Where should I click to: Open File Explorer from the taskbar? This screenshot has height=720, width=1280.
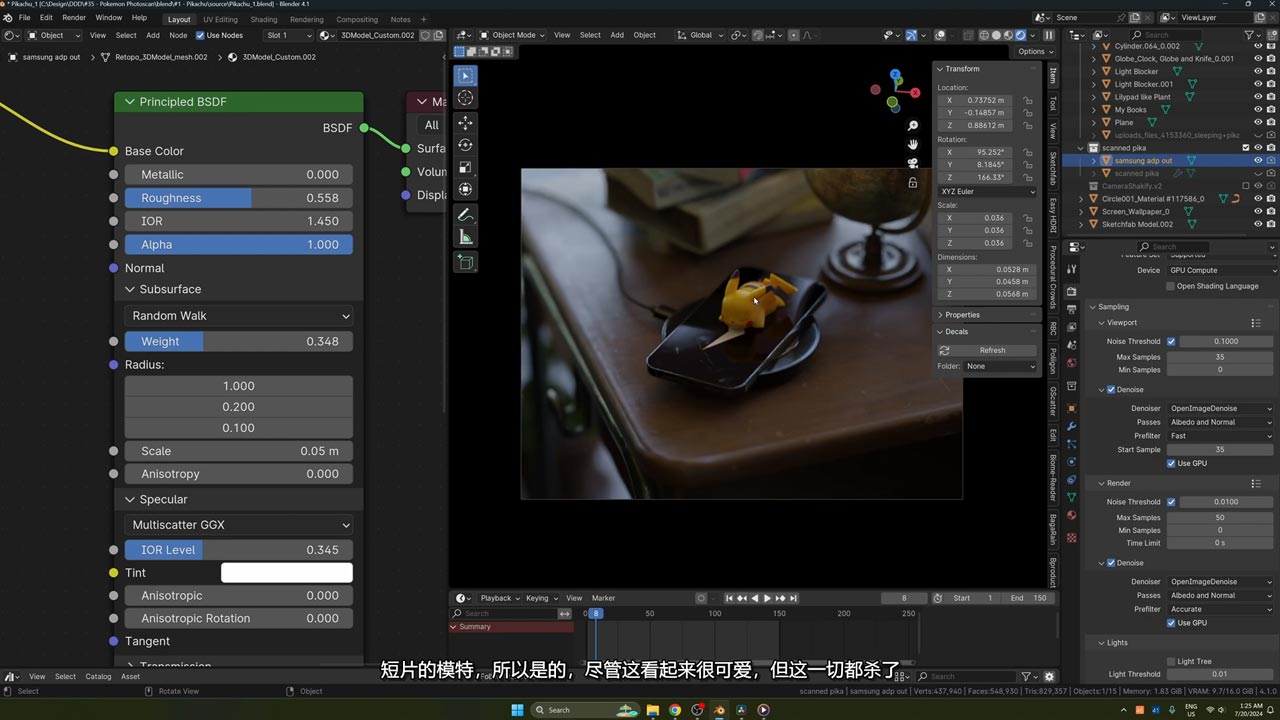[653, 710]
